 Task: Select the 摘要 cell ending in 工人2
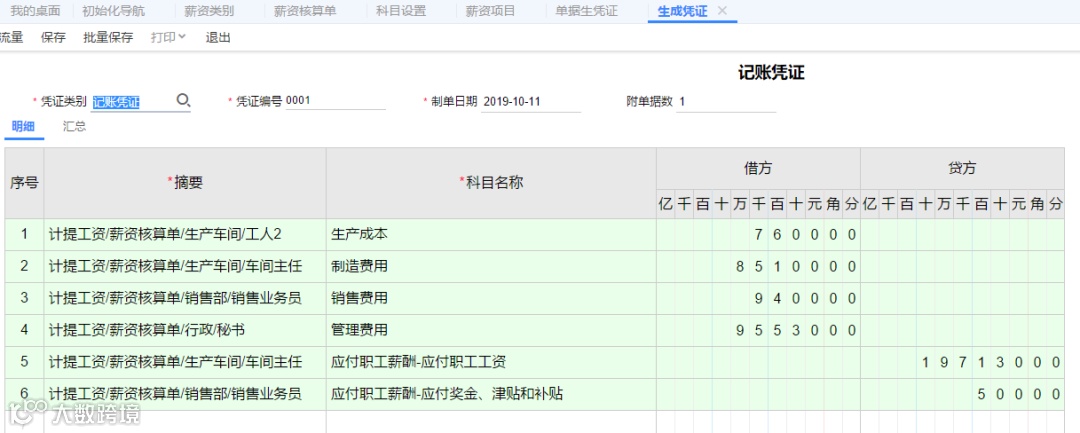[185, 234]
